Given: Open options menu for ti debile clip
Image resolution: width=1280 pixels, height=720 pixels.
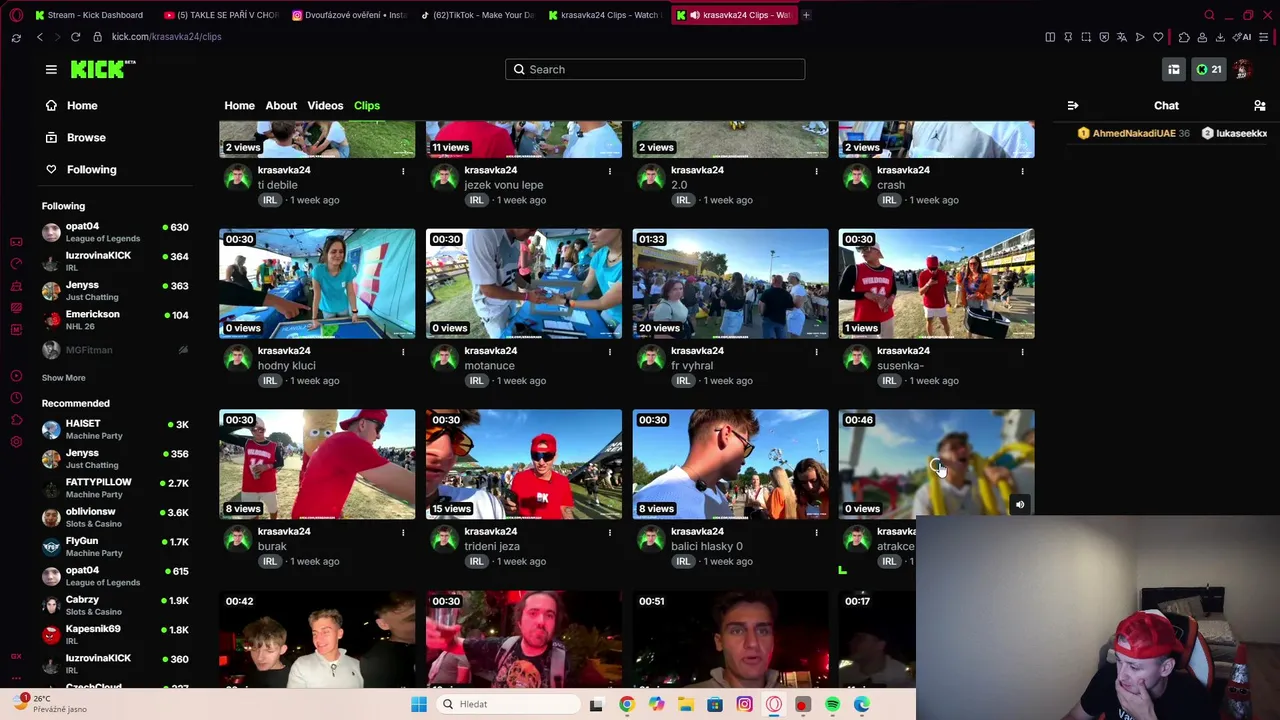Looking at the screenshot, I should [x=403, y=171].
